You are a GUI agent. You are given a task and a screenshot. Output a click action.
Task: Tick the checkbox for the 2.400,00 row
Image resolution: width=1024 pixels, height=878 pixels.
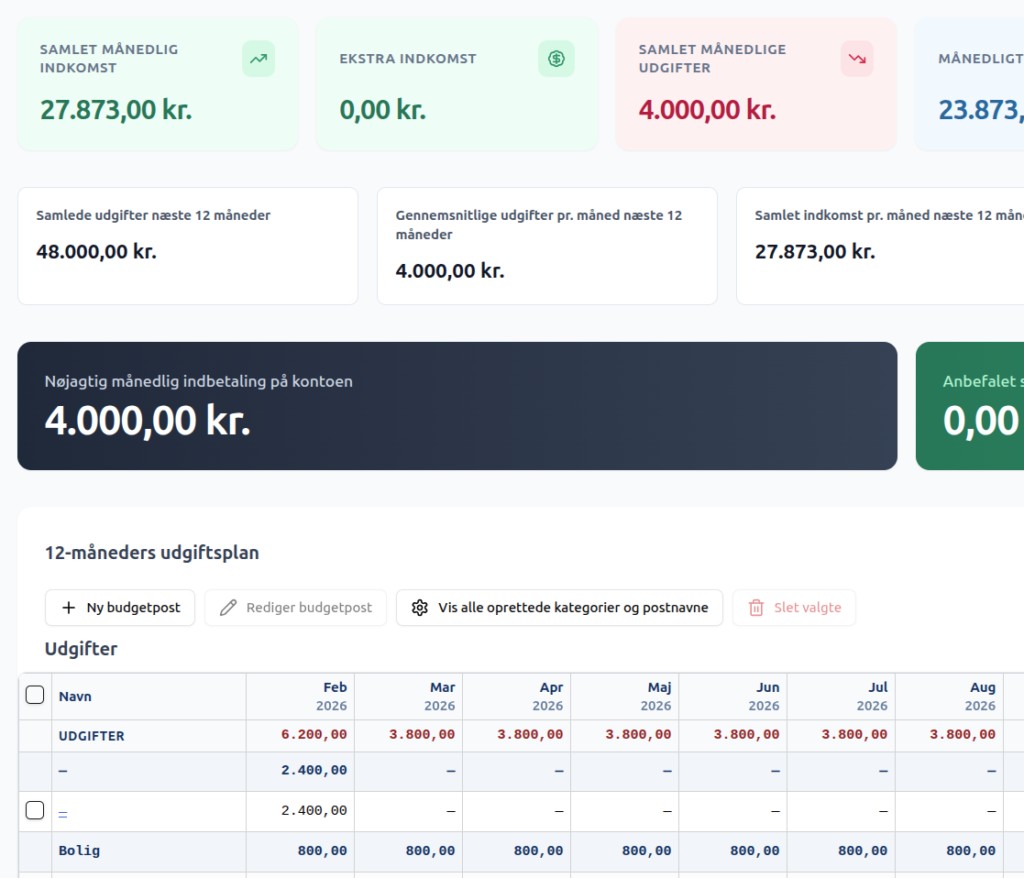click(x=35, y=810)
